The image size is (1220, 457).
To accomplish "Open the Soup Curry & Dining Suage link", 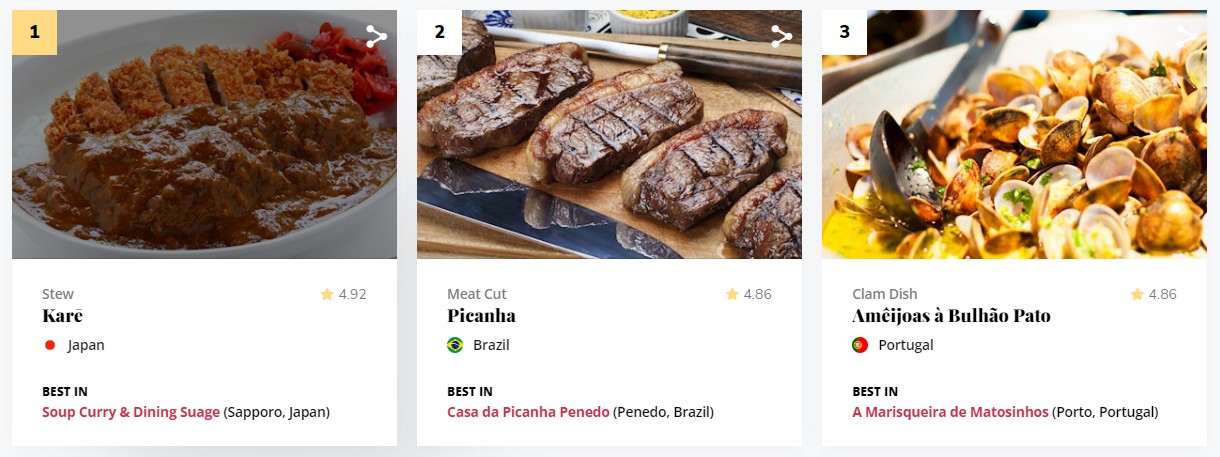I will click(131, 412).
